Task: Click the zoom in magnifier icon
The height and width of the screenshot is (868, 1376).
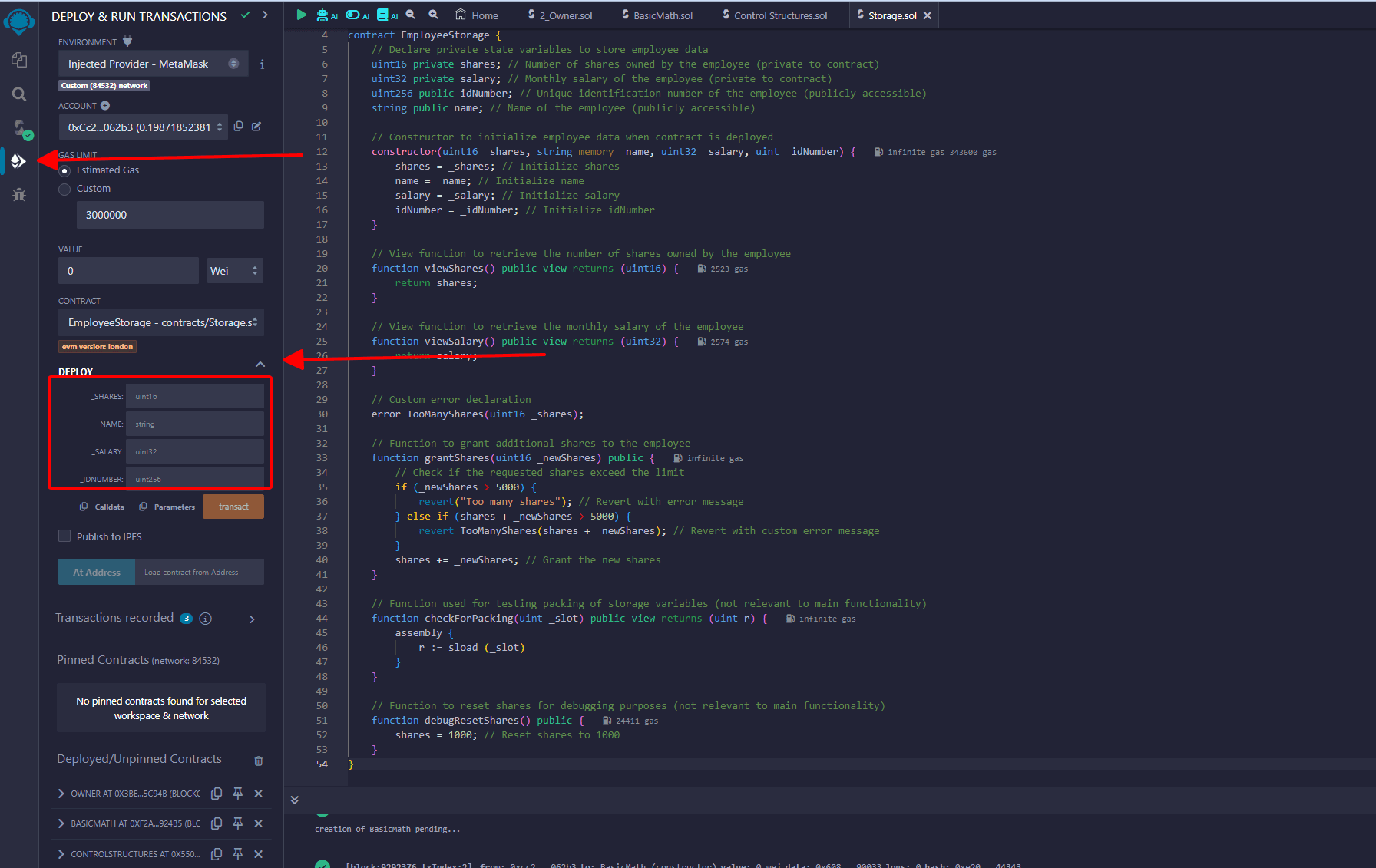Action: pyautogui.click(x=434, y=15)
